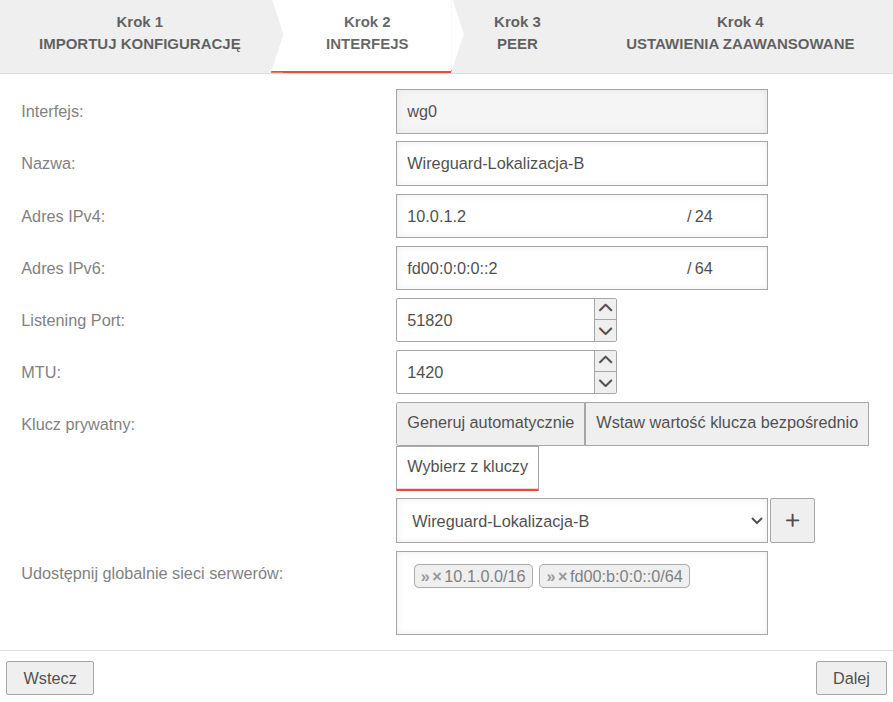The width and height of the screenshot is (893, 702).
Task: Increase Listening Port with up arrow
Action: [x=605, y=309]
